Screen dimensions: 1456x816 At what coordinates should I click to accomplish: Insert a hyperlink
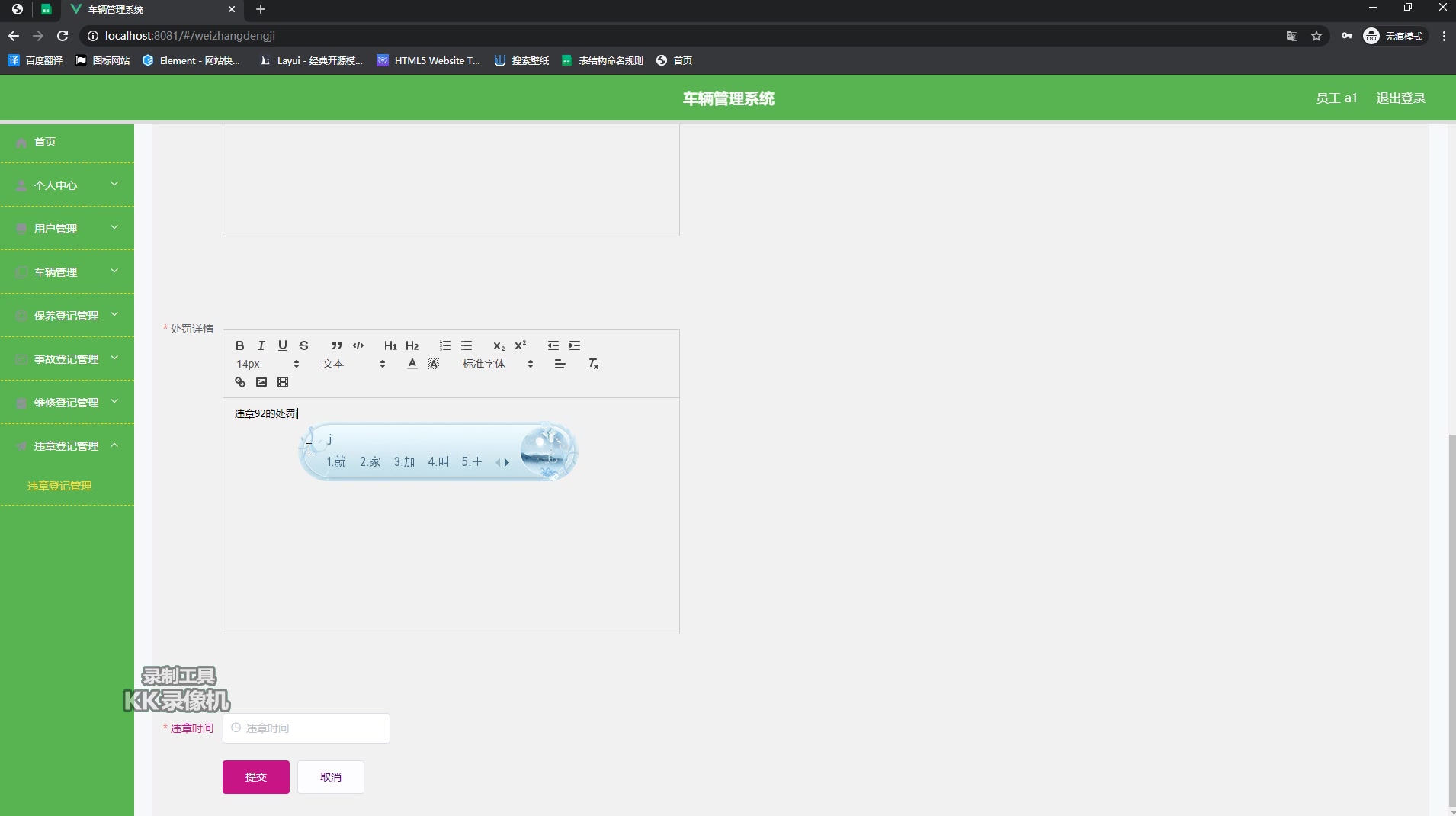click(x=239, y=382)
